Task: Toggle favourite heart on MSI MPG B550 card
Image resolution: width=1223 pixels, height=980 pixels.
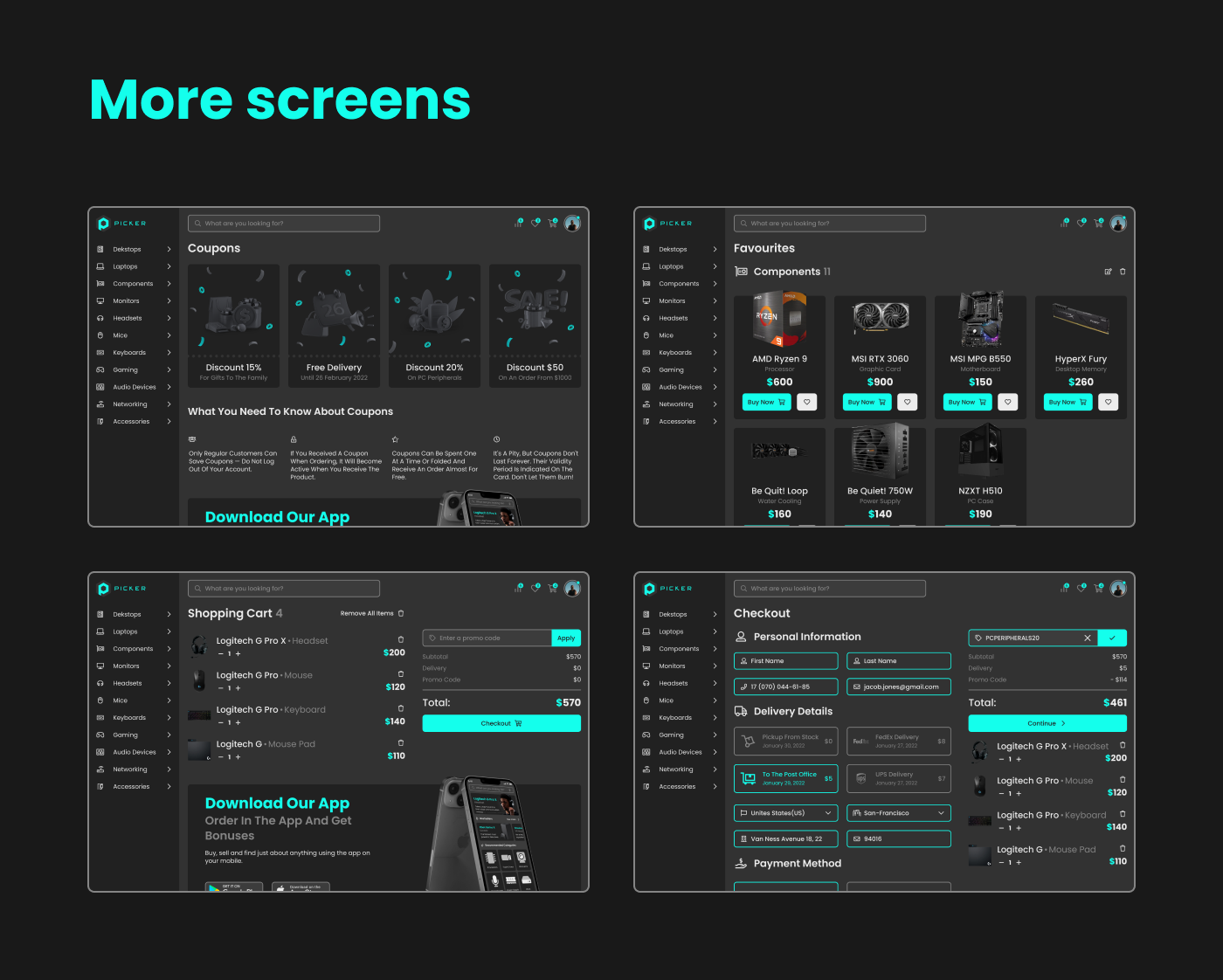Action: coord(1008,402)
